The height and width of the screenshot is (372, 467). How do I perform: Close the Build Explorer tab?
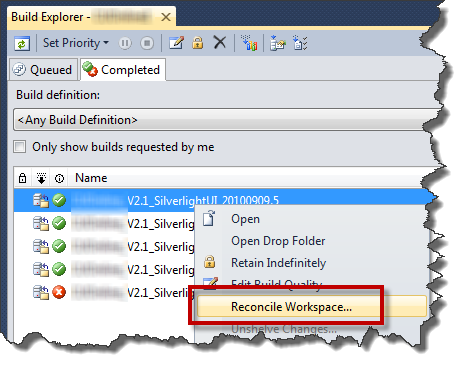pyautogui.click(x=166, y=17)
